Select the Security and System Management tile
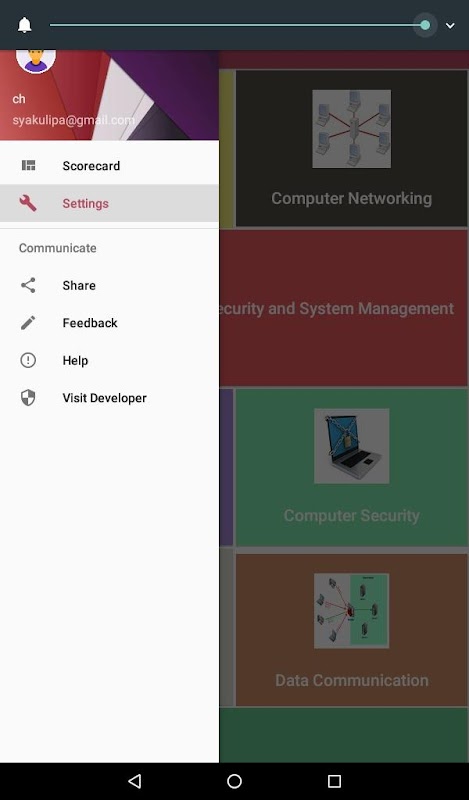This screenshot has height=800, width=469. pyautogui.click(x=344, y=308)
